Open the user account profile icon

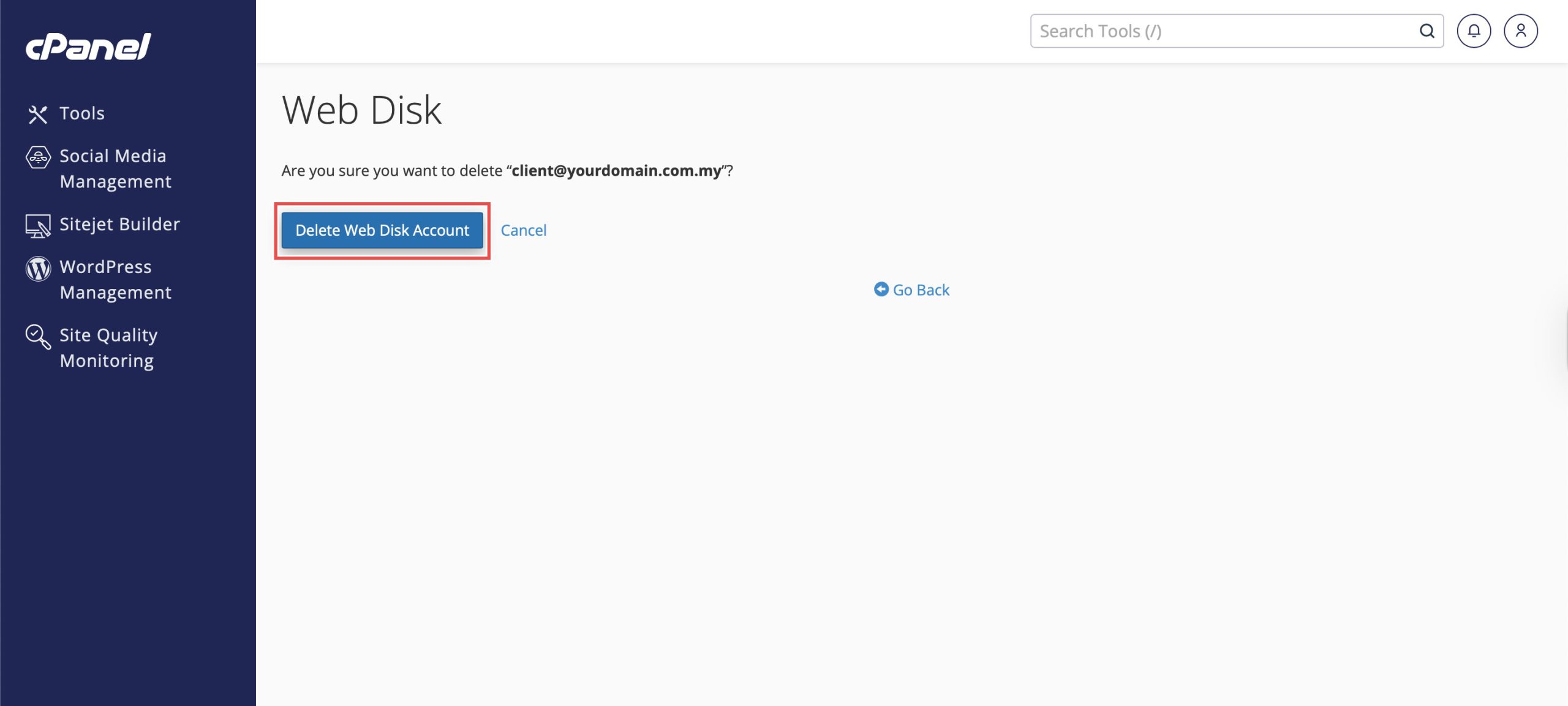coord(1520,31)
